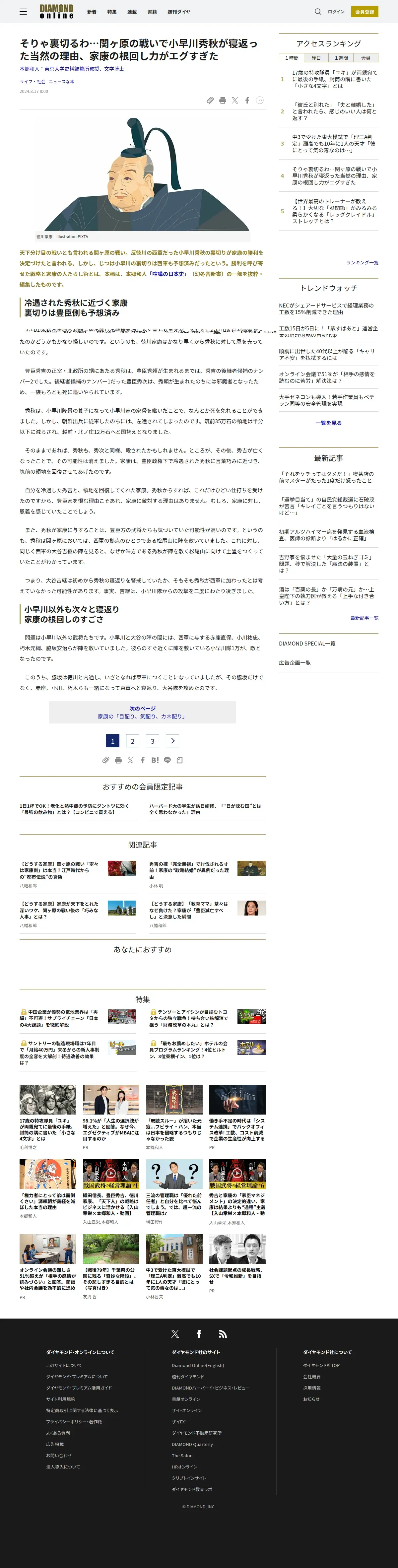398x1568 pixels.
Task: Open 特集 in the header navigation
Action: (112, 12)
